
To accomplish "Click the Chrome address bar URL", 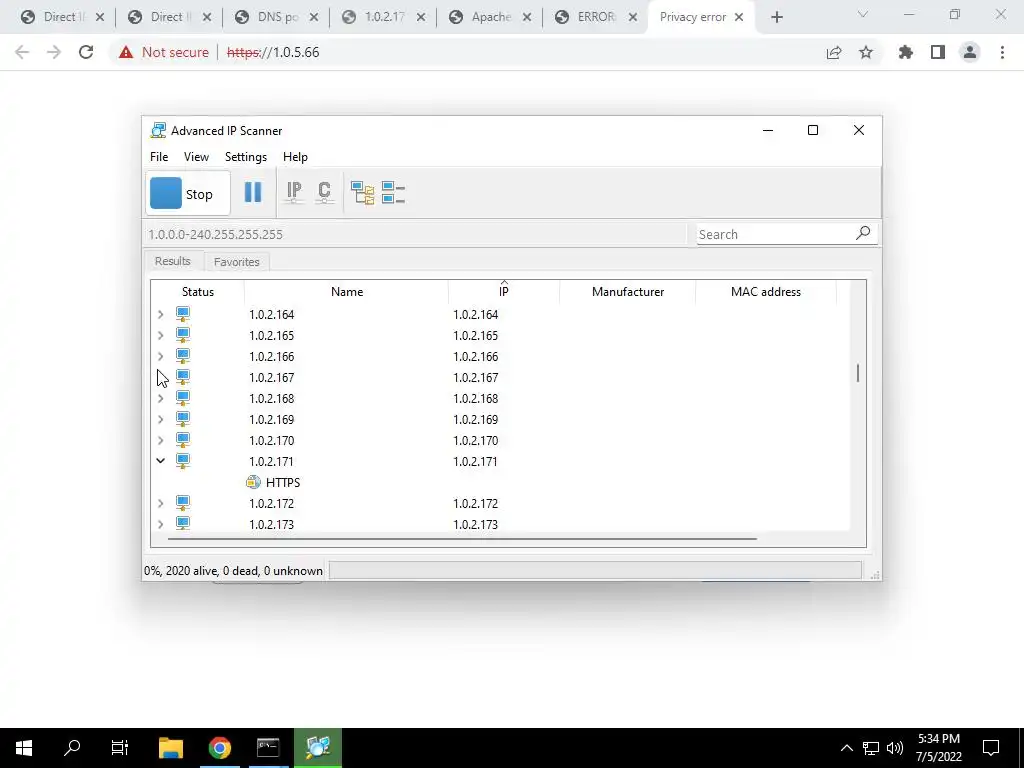I will pyautogui.click(x=273, y=52).
